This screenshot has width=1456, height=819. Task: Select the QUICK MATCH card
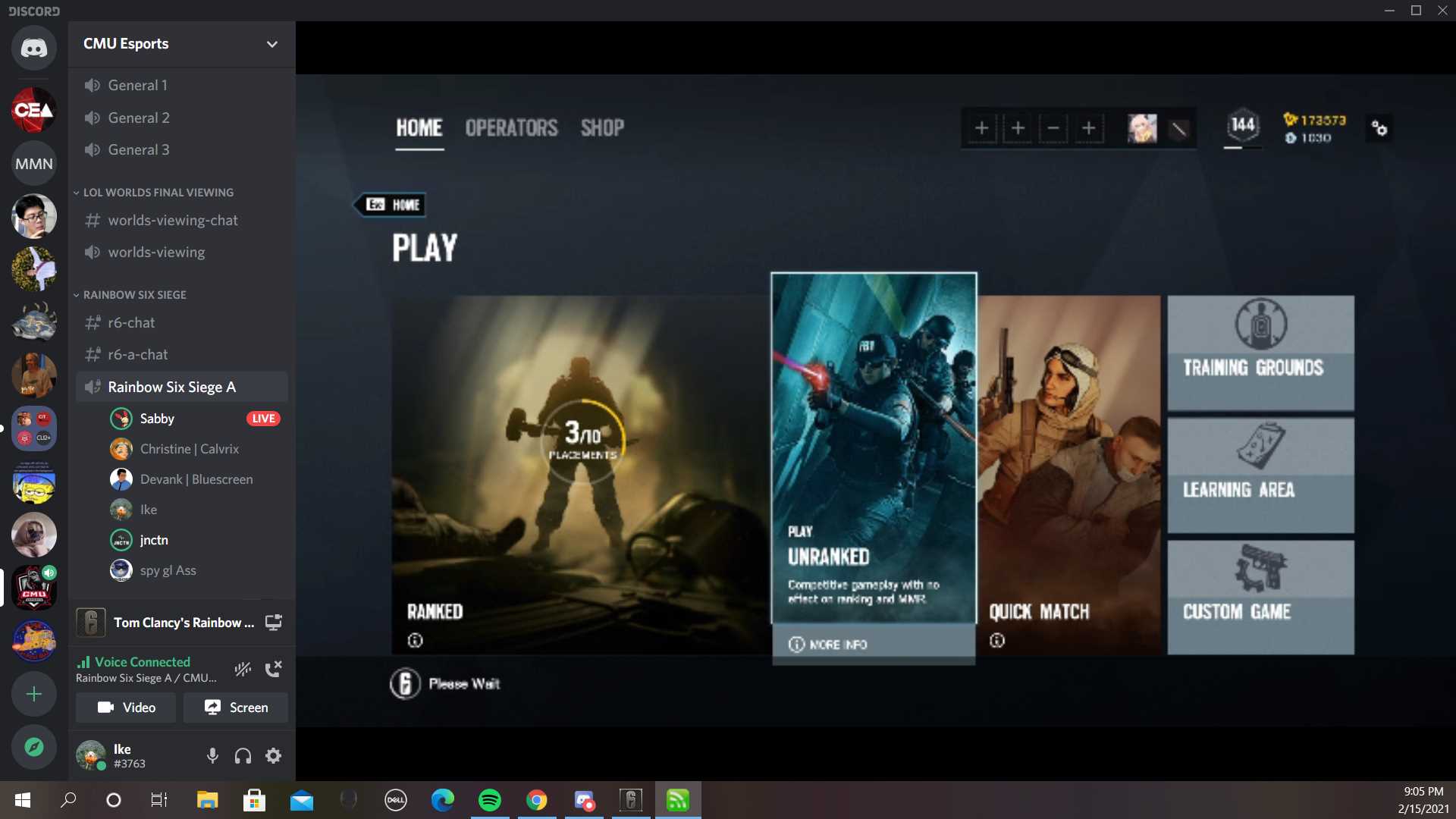click(x=1069, y=475)
